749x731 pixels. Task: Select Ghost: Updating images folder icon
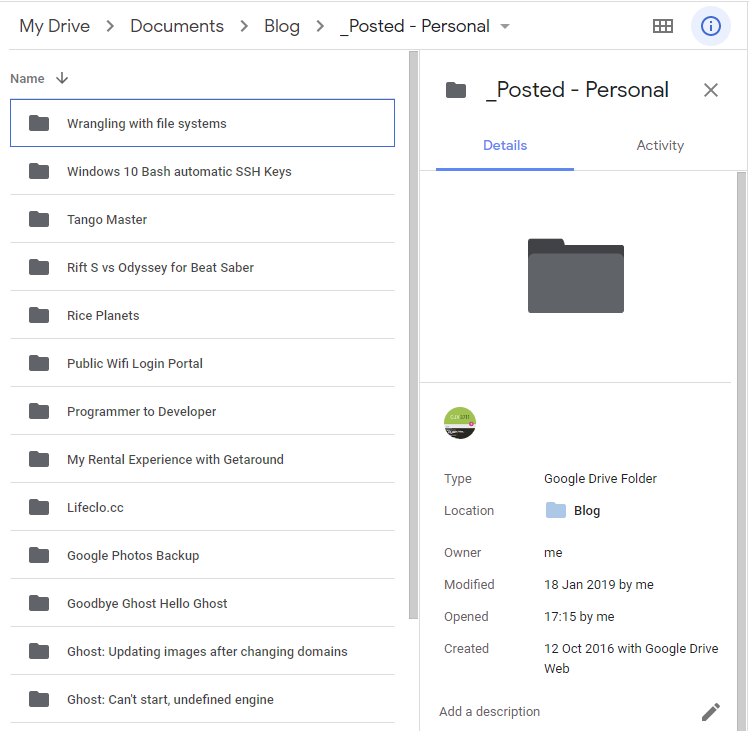[x=39, y=651]
